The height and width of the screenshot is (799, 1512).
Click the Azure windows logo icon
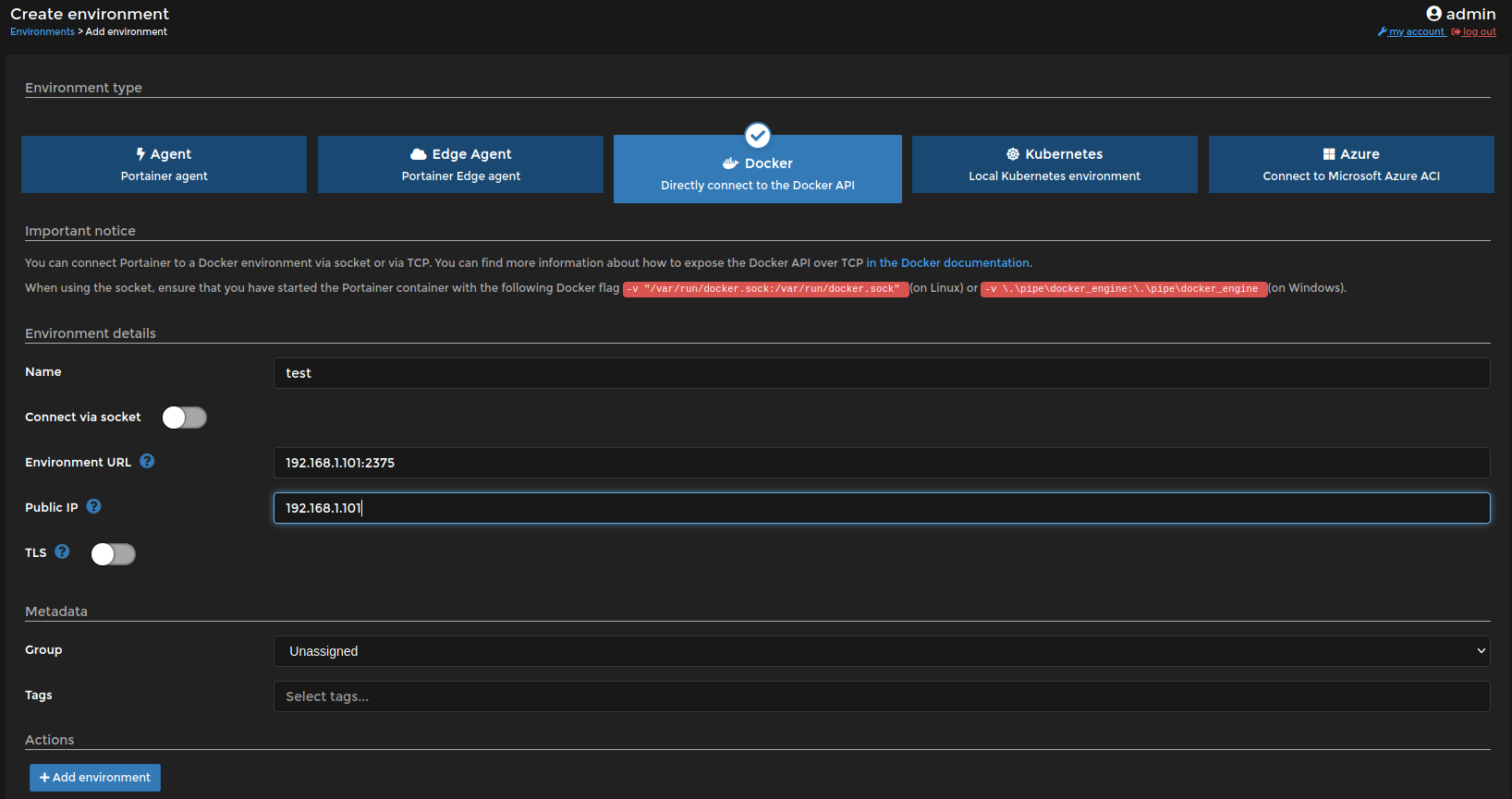1329,154
